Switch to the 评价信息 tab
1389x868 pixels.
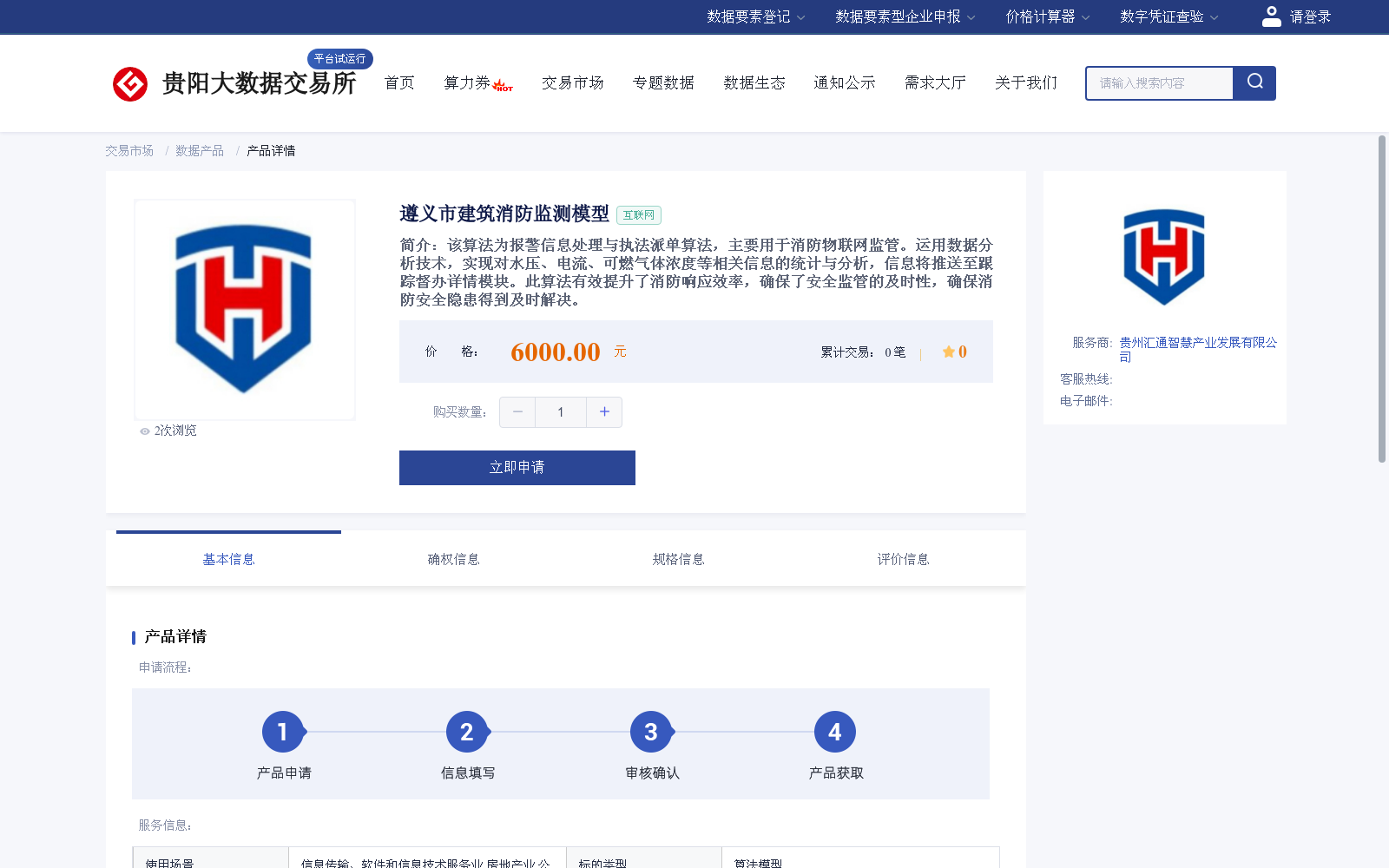point(903,559)
